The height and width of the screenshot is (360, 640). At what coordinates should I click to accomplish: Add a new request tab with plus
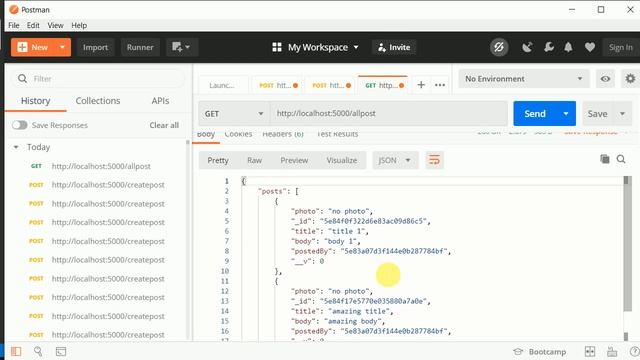421,85
